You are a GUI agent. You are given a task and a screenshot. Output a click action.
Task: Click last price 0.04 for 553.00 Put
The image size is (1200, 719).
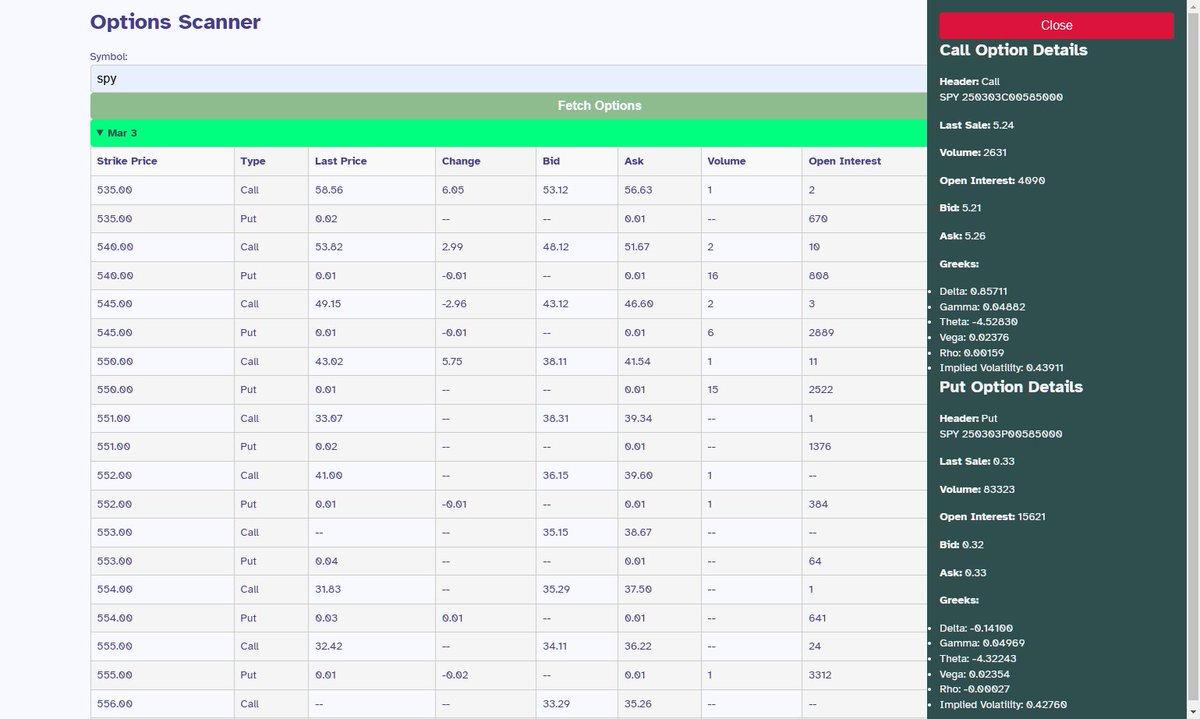pos(326,561)
